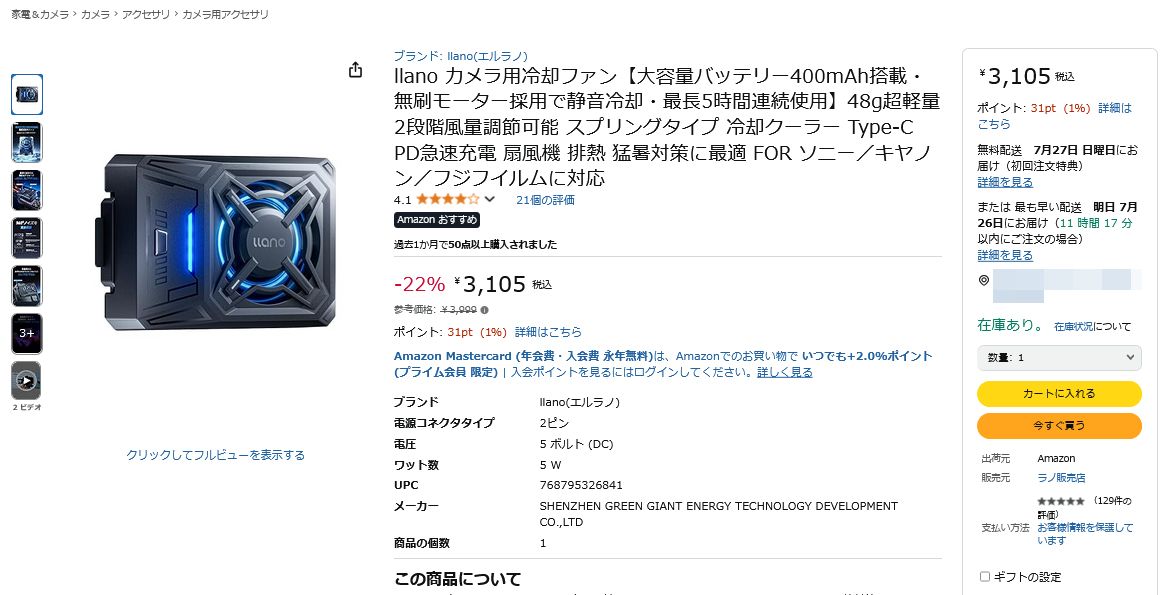
Task: Open the product video thumbnail with play icon
Action: (26, 381)
